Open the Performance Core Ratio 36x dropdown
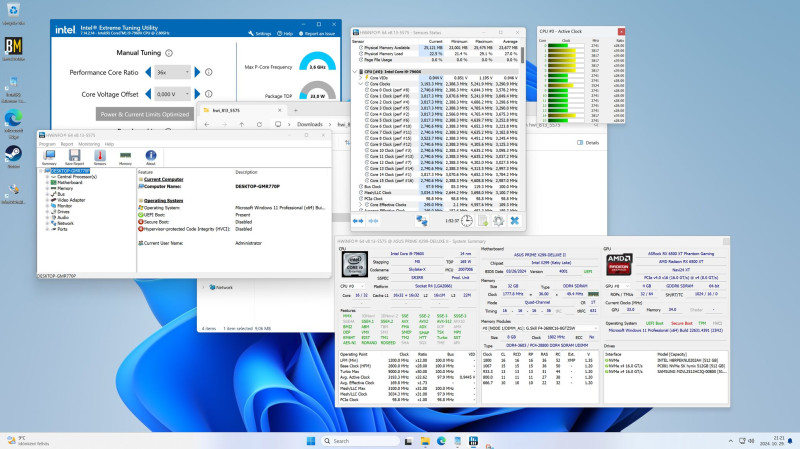This screenshot has width=800, height=449. tap(172, 72)
